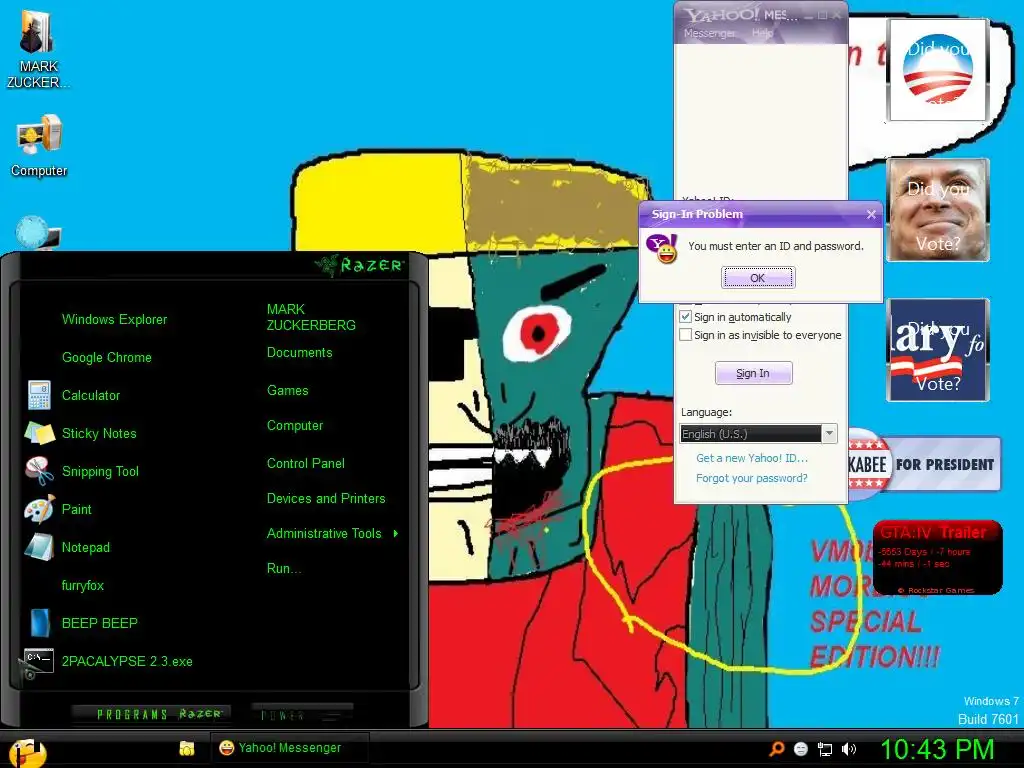Launch Google Chrome from Start menu
Image resolution: width=1024 pixels, height=768 pixels.
pyautogui.click(x=106, y=357)
